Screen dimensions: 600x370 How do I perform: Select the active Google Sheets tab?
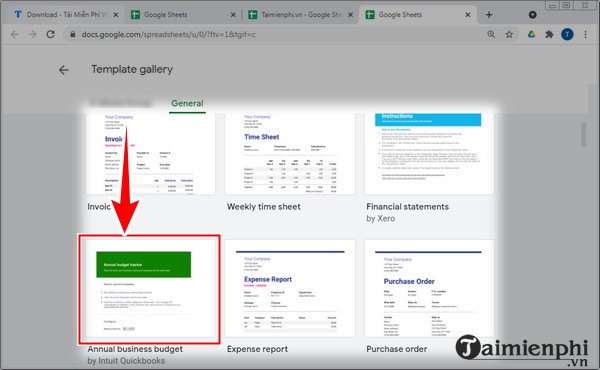coord(417,15)
